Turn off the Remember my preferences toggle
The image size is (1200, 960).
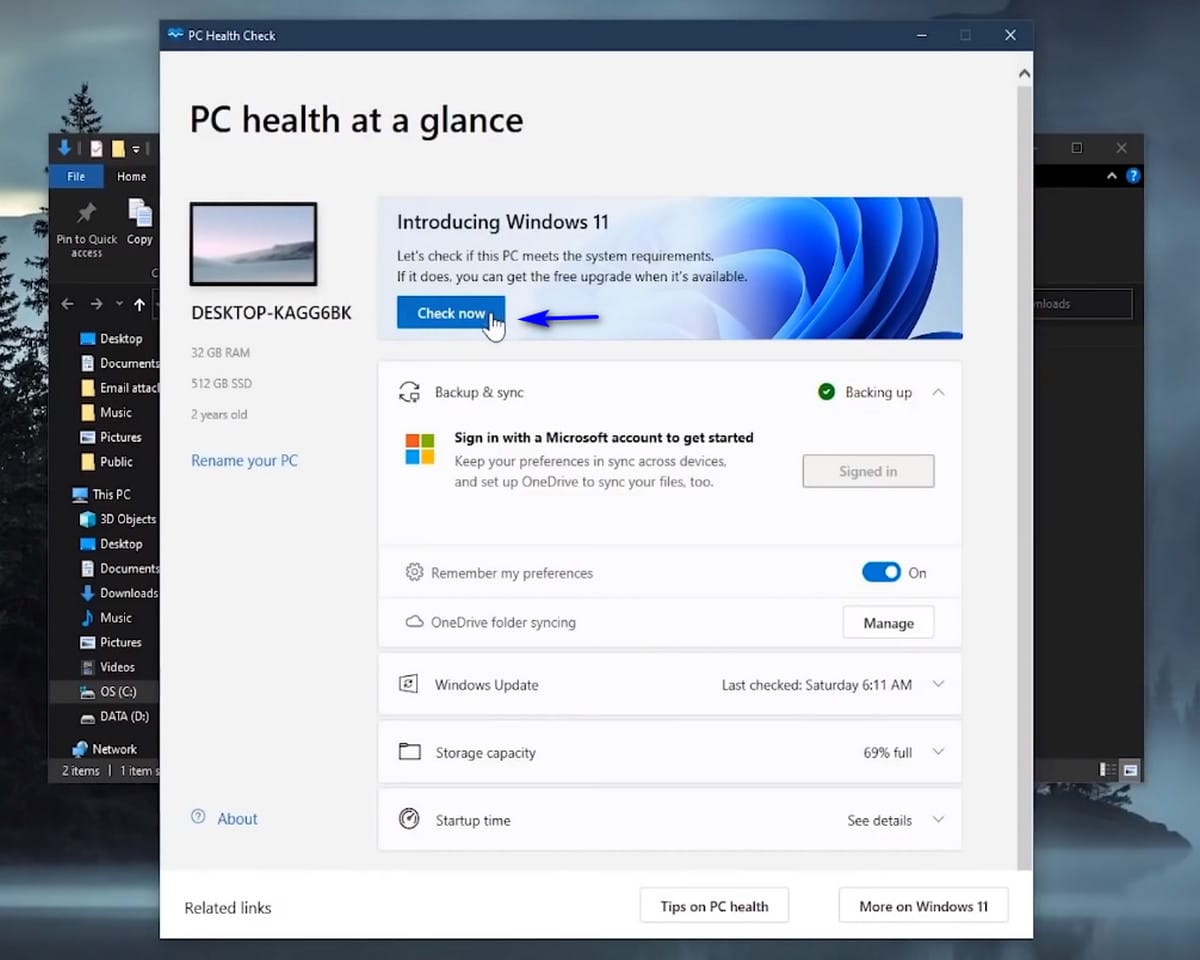(881, 572)
